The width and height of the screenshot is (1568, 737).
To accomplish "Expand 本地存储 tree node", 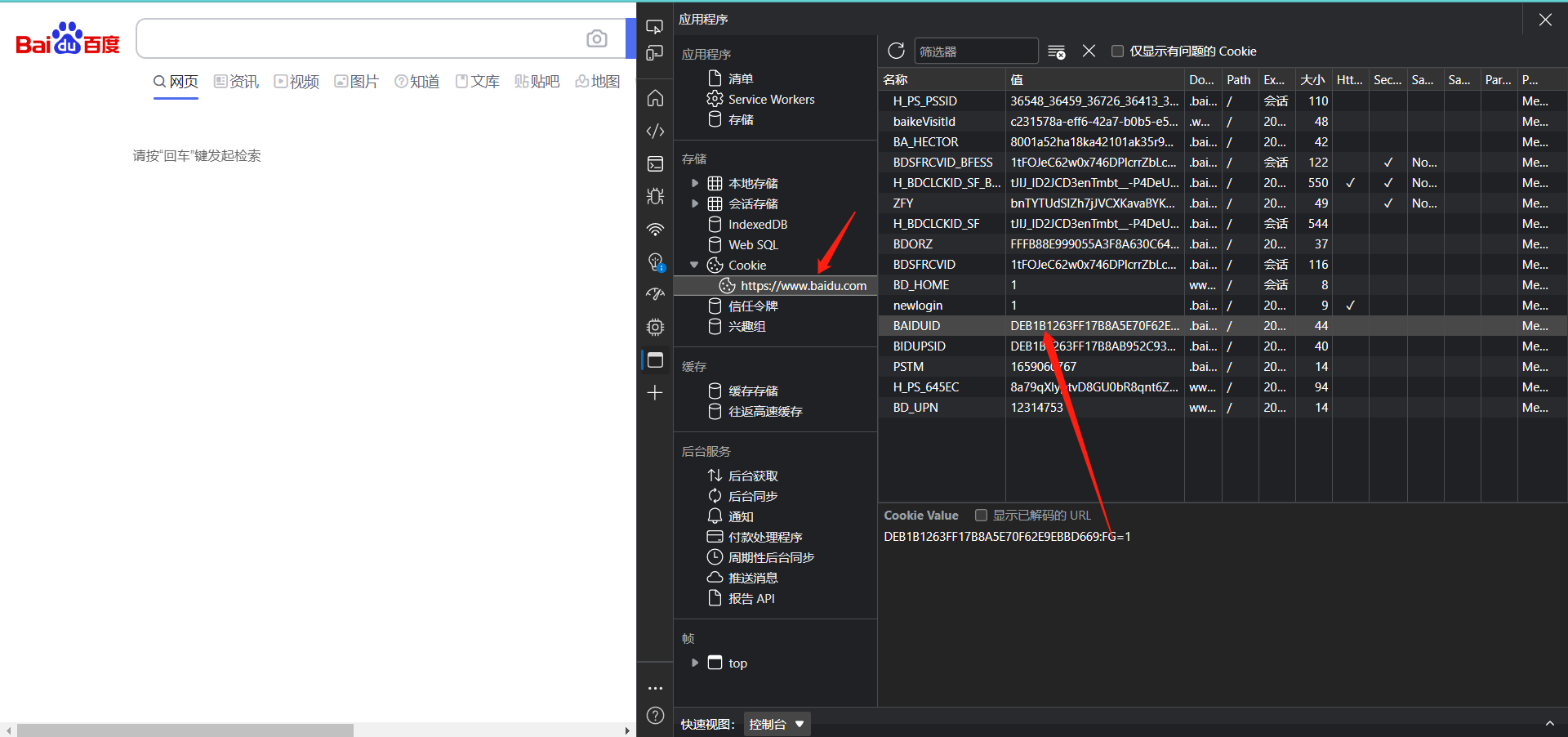I will [695, 183].
